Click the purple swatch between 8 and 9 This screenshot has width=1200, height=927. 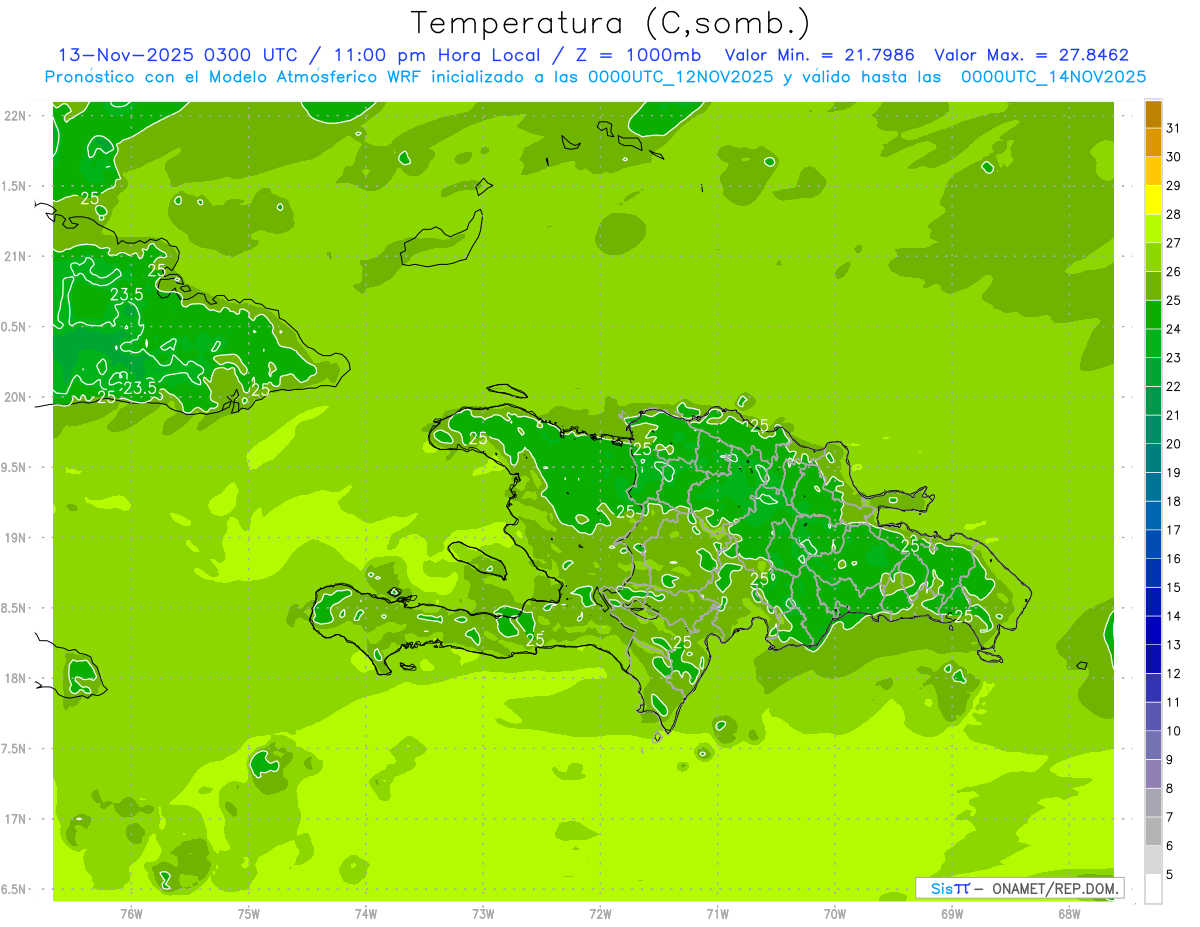pyautogui.click(x=1153, y=774)
